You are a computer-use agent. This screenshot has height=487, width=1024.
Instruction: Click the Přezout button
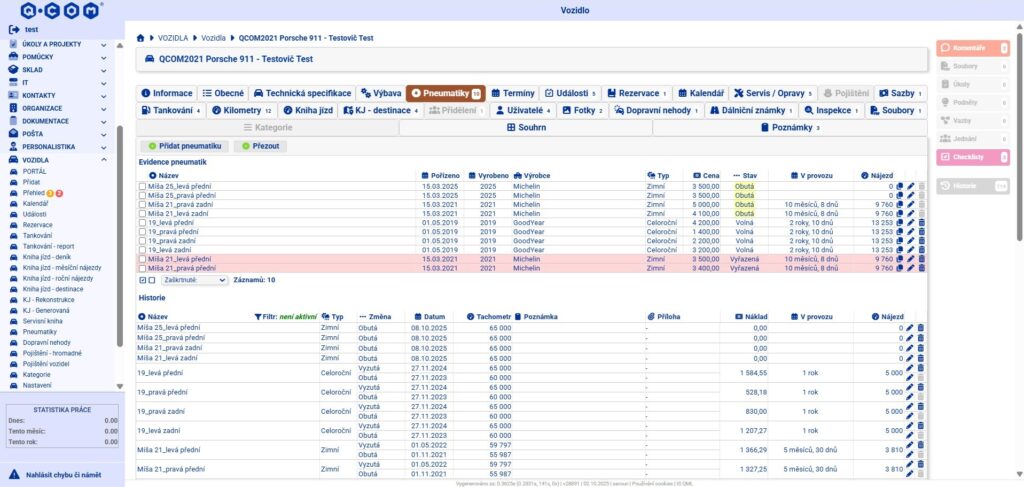259,146
